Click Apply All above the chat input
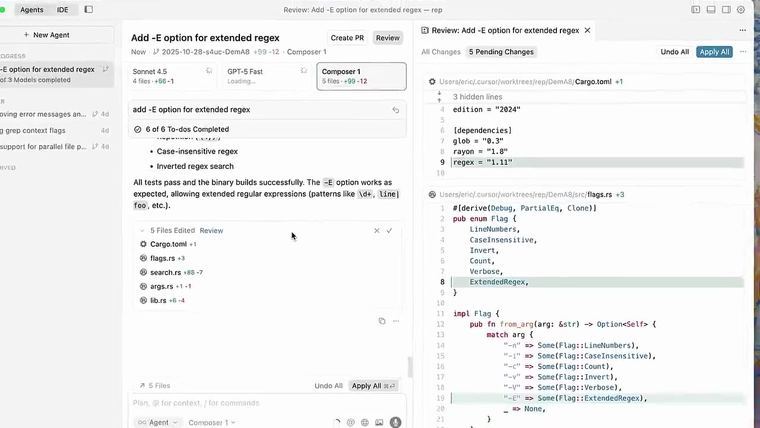 point(373,386)
